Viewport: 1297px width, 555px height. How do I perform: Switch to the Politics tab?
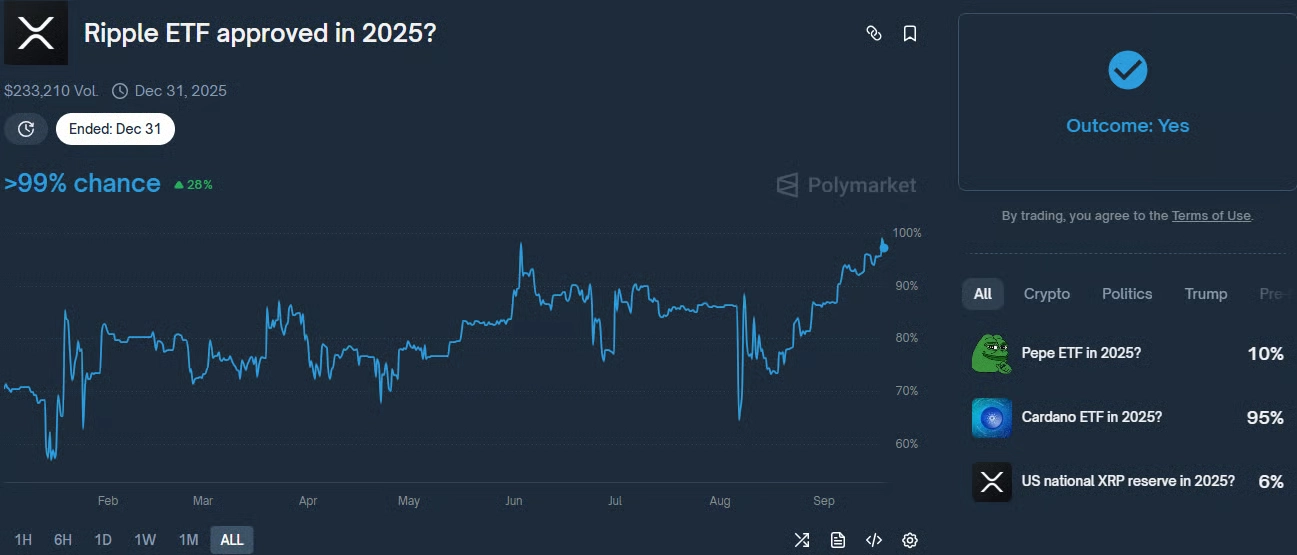(1127, 294)
